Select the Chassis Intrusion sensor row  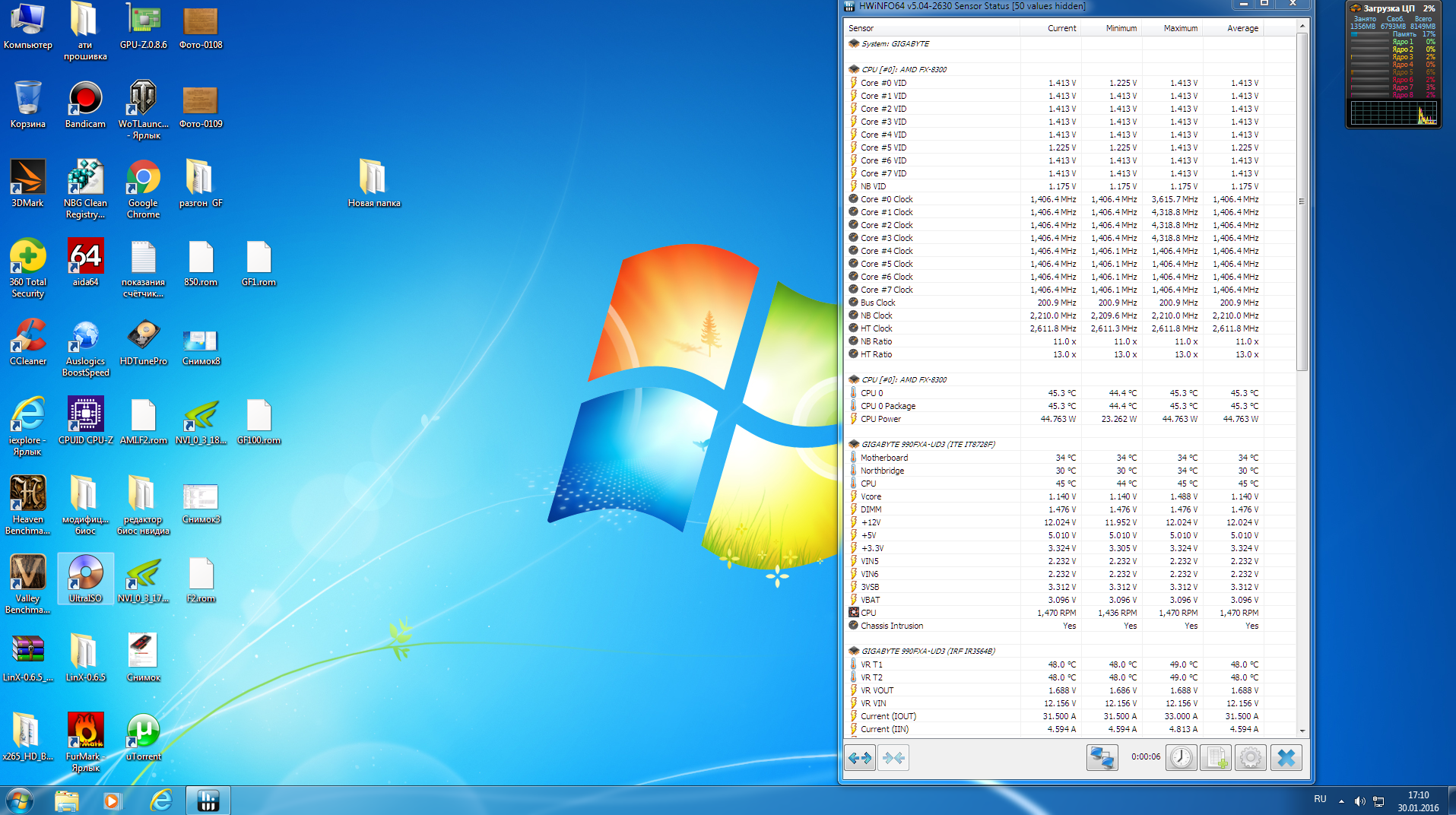1070,626
